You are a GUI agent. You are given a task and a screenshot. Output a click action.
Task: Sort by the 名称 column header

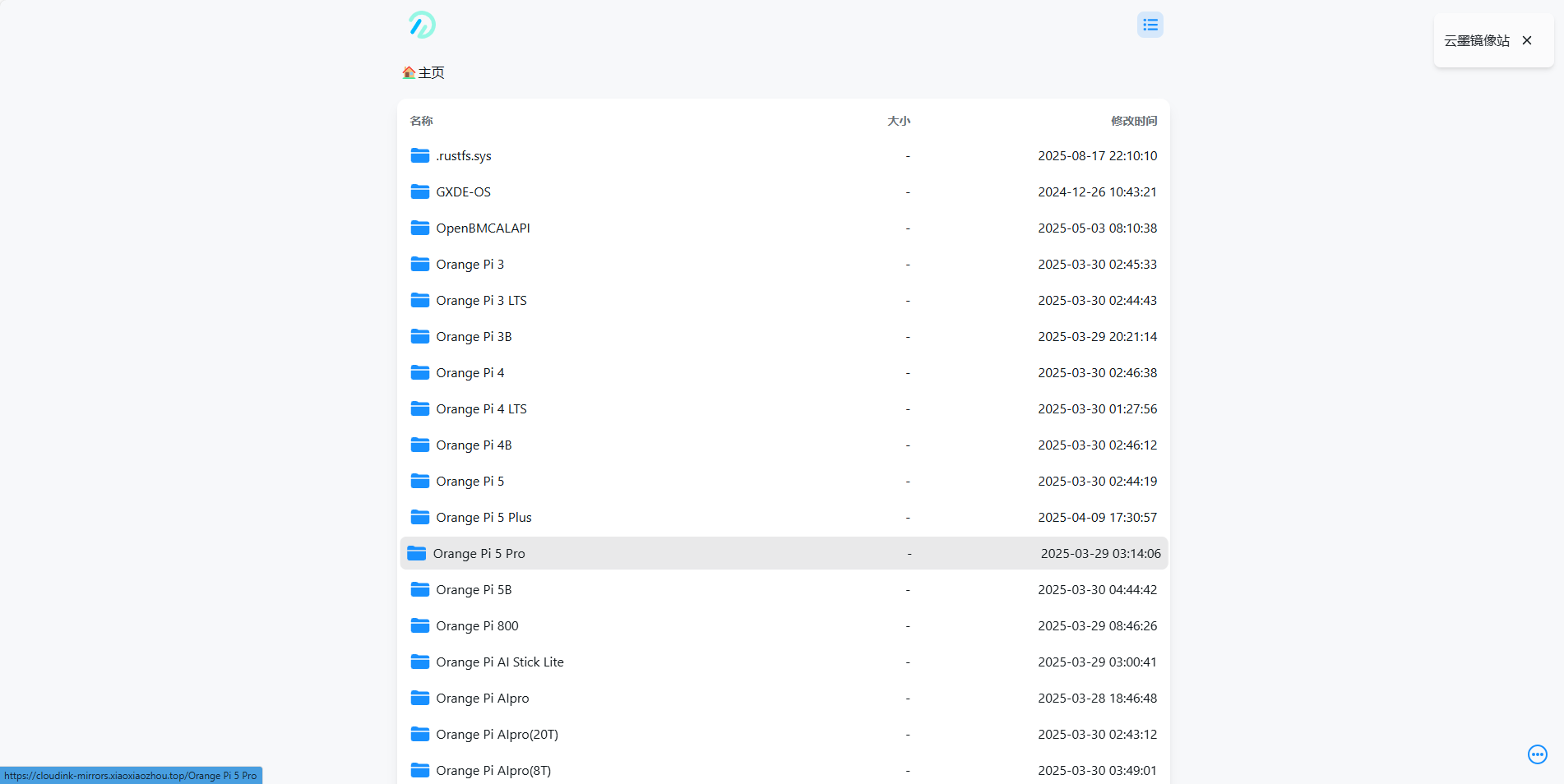tap(421, 121)
